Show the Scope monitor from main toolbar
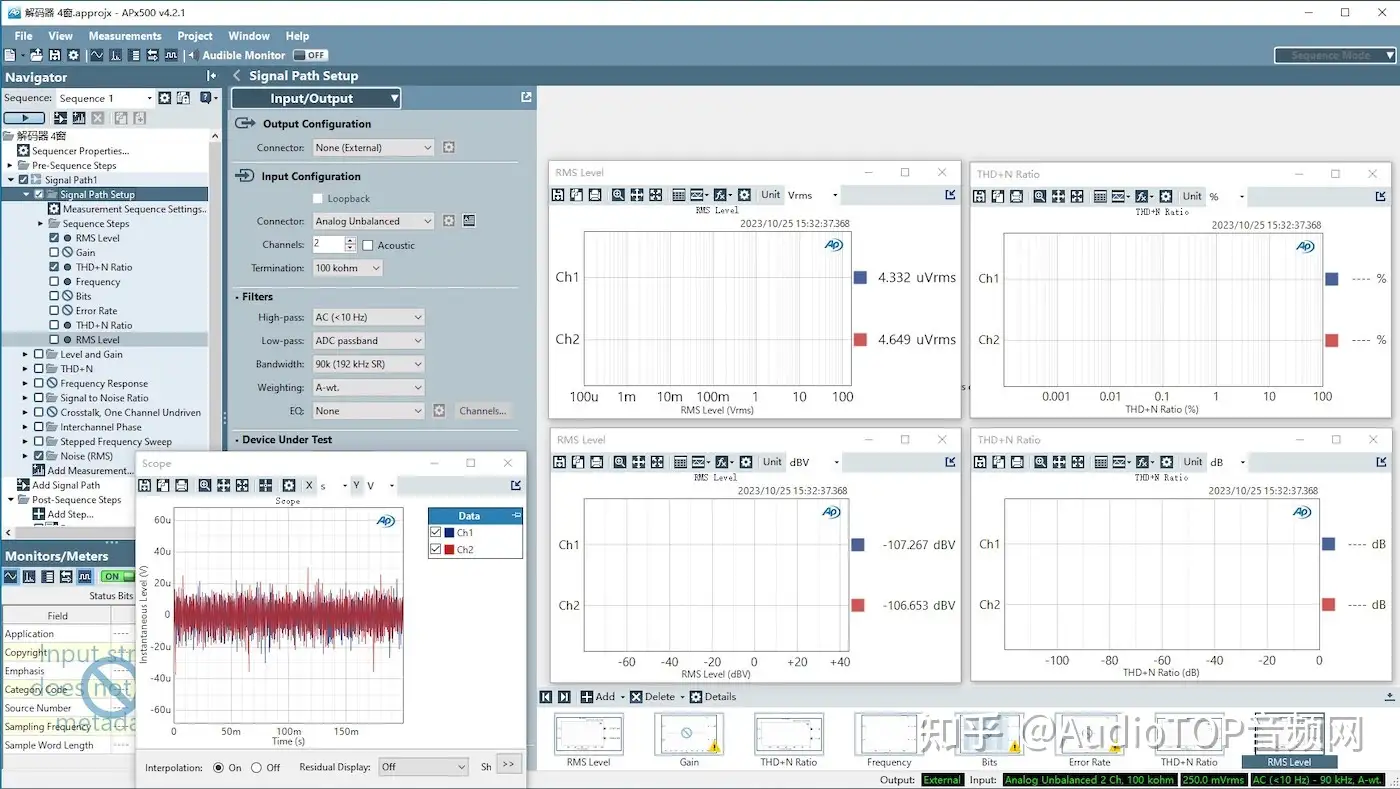This screenshot has width=1400, height=789. pos(97,55)
